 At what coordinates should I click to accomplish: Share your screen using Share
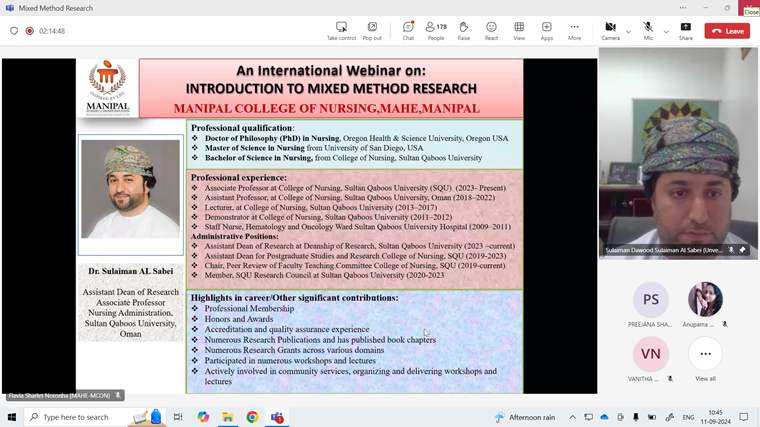(685, 31)
